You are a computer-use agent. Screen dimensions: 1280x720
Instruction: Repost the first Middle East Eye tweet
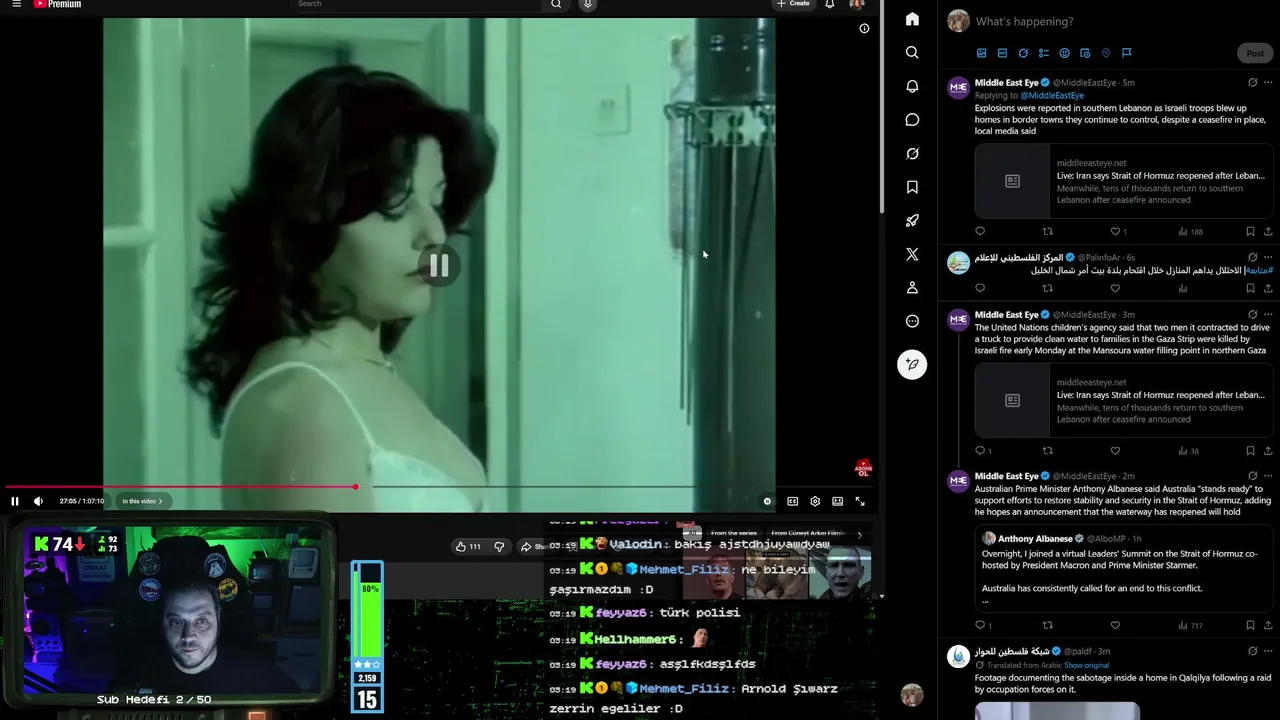click(1047, 231)
